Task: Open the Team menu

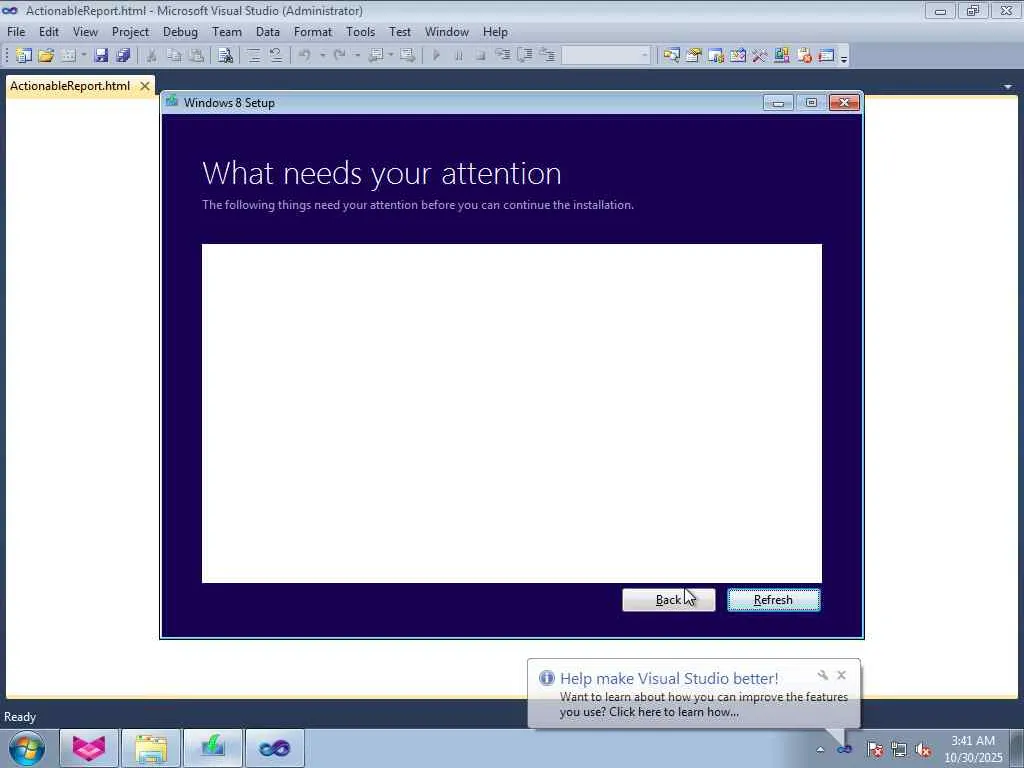Action: (x=227, y=31)
